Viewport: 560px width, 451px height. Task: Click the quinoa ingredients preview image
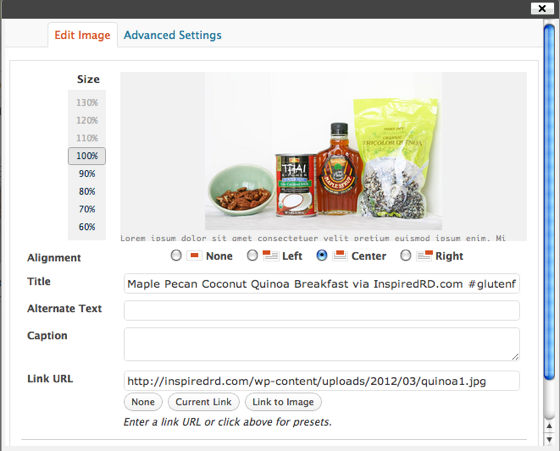tap(324, 151)
